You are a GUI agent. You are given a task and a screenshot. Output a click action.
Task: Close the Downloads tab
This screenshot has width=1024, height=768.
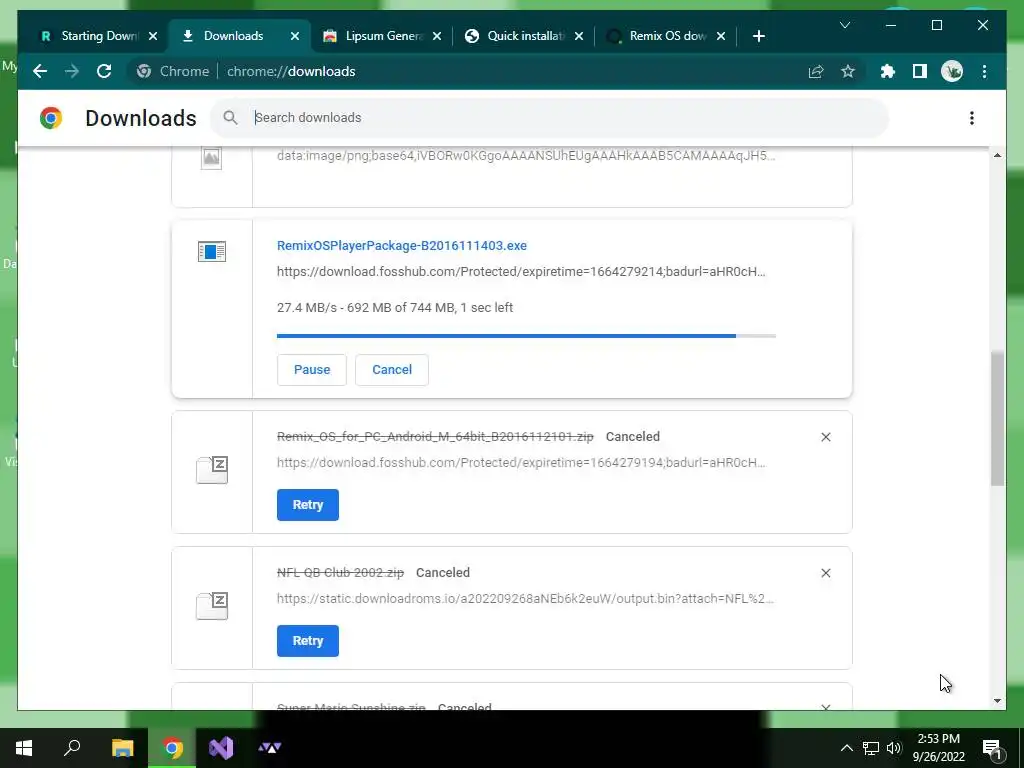coord(295,36)
